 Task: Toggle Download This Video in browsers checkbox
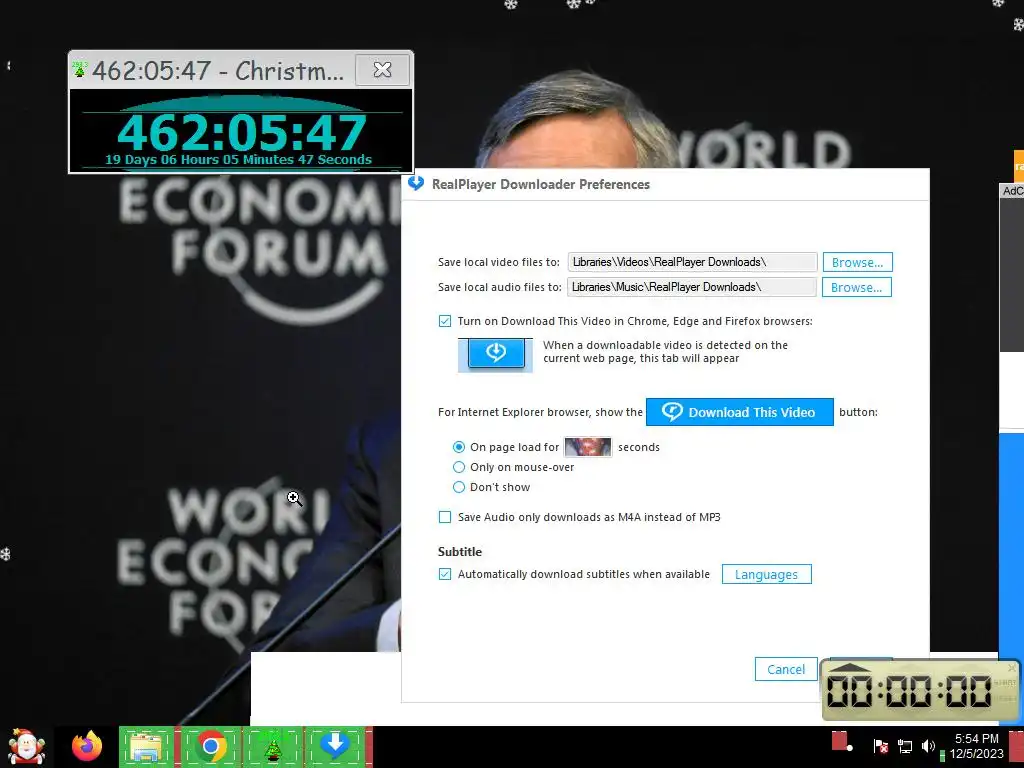(445, 321)
